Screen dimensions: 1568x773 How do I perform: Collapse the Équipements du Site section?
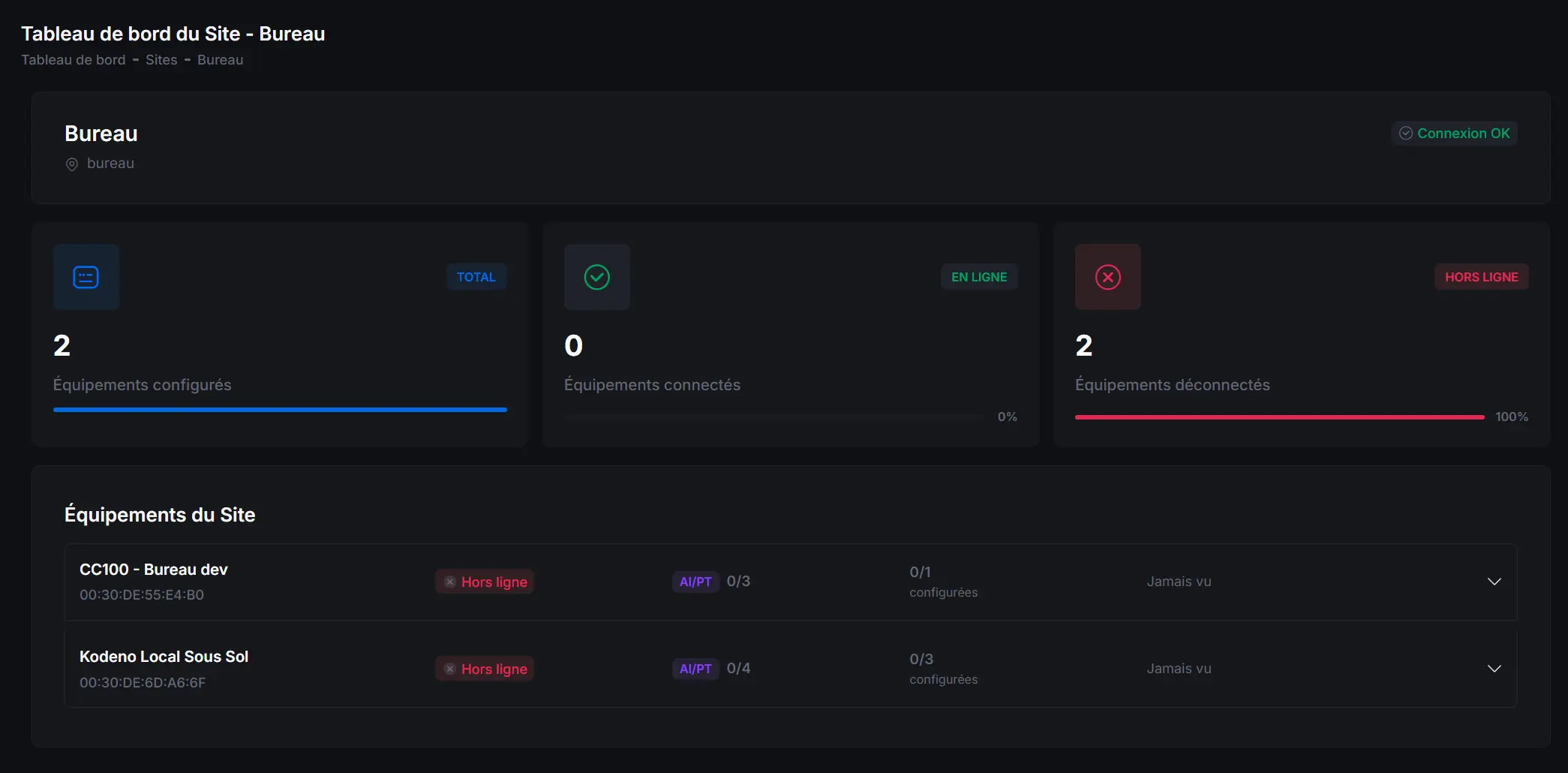[x=159, y=515]
